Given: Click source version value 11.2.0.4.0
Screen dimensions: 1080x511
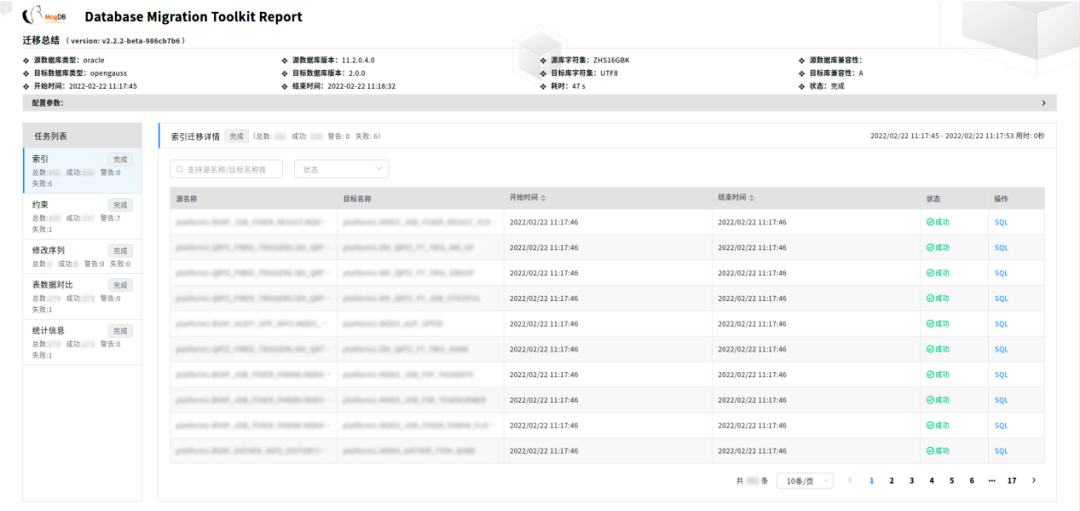Looking at the screenshot, I should point(358,60).
